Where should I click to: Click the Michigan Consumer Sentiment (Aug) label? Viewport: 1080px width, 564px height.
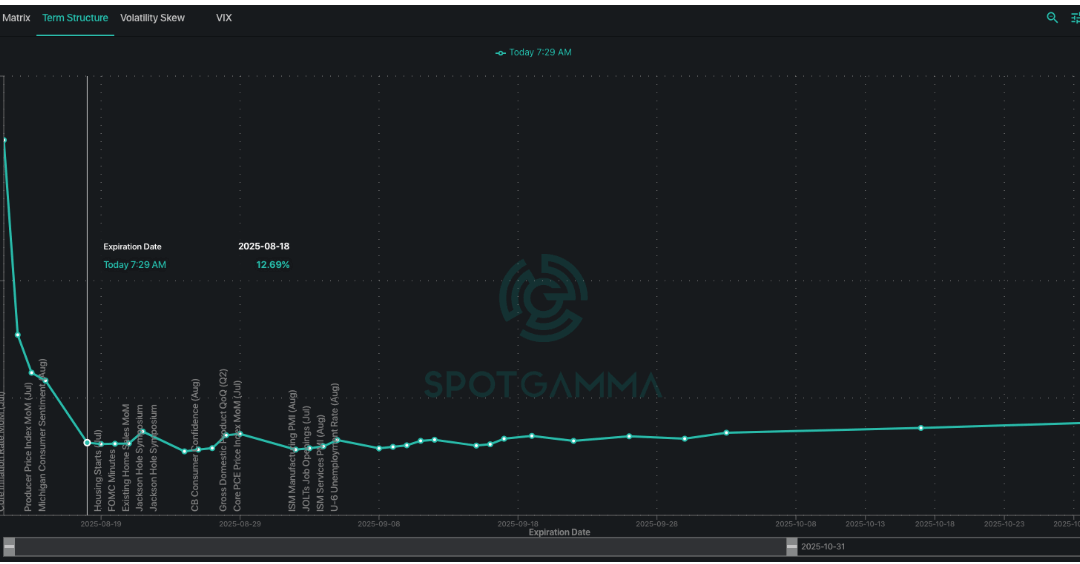[42, 435]
